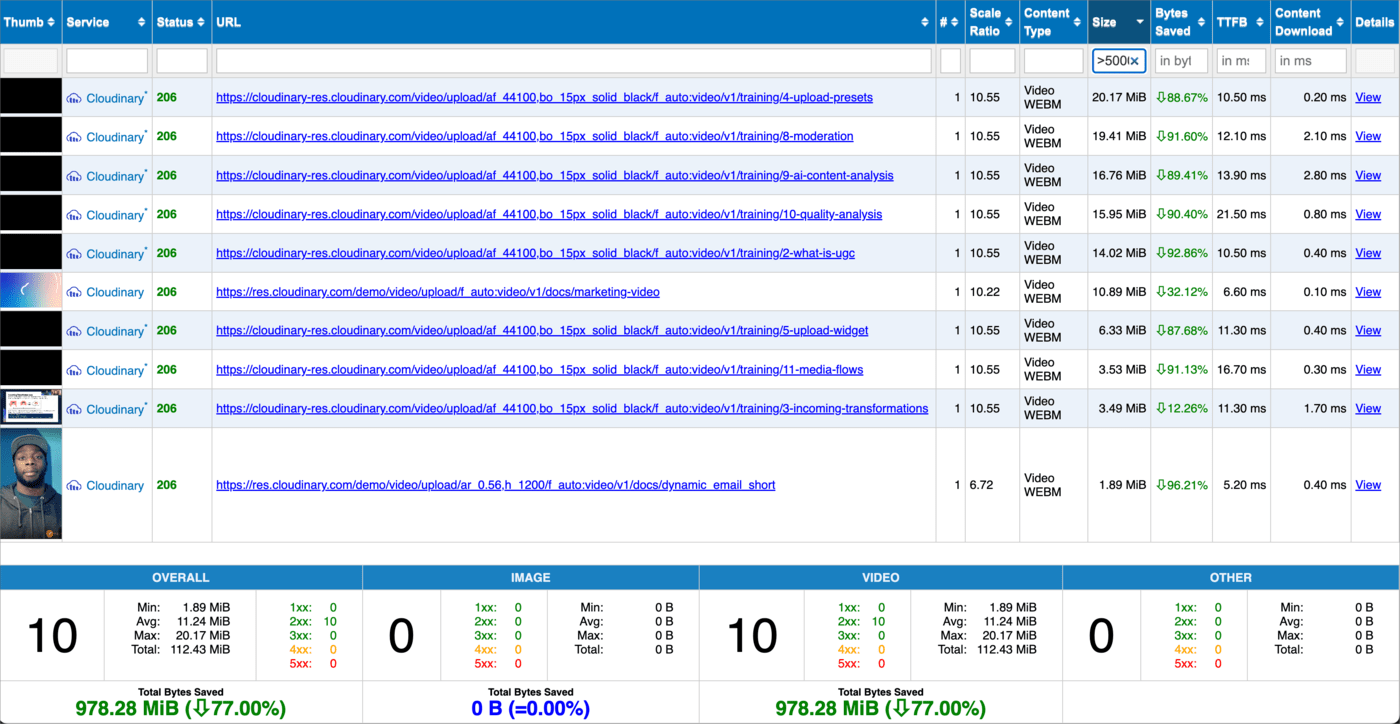Click the TTFB filter field

[x=1241, y=61]
